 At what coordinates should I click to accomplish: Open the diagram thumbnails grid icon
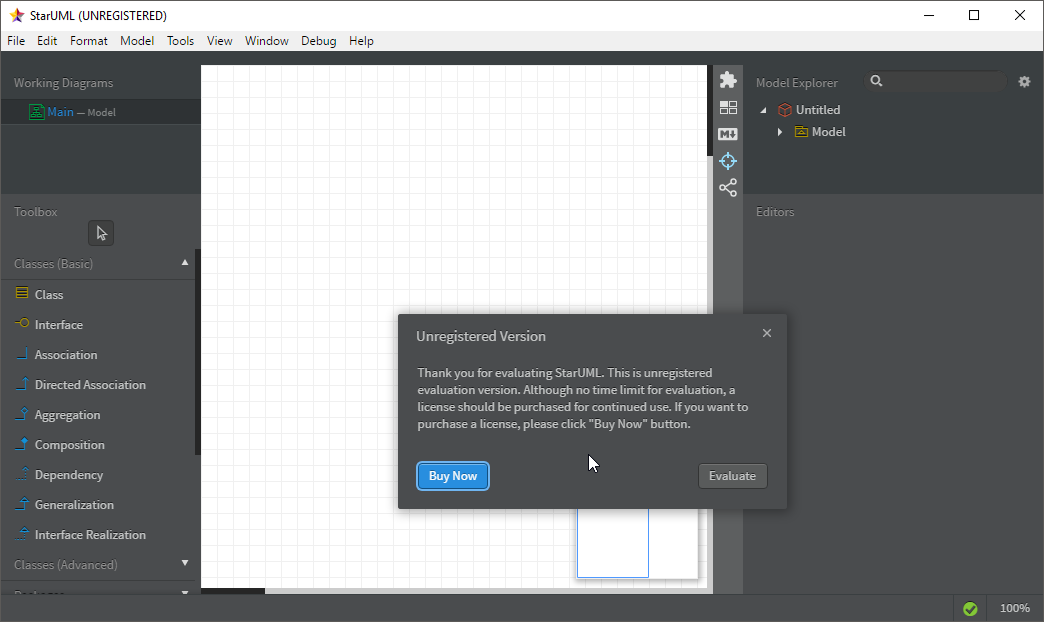point(728,107)
